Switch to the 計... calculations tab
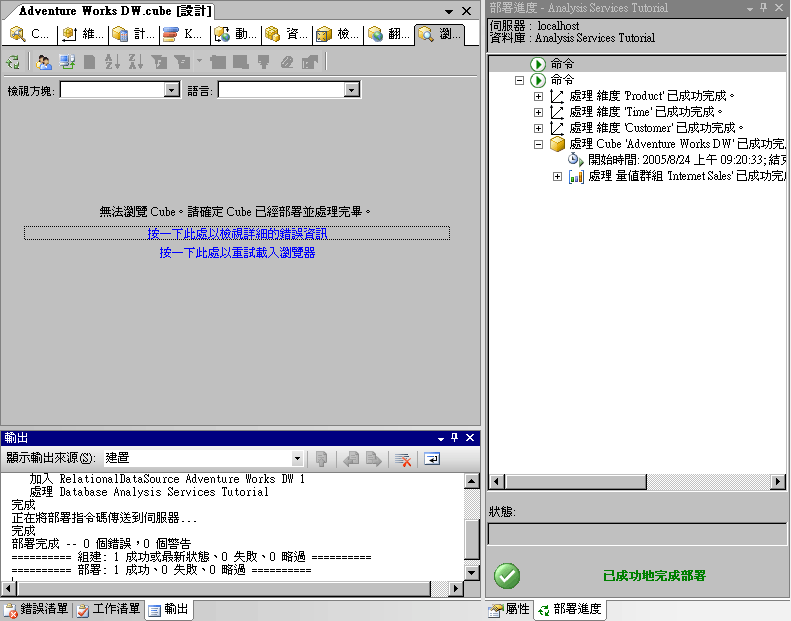Viewport: 791px width, 621px height. tap(134, 34)
